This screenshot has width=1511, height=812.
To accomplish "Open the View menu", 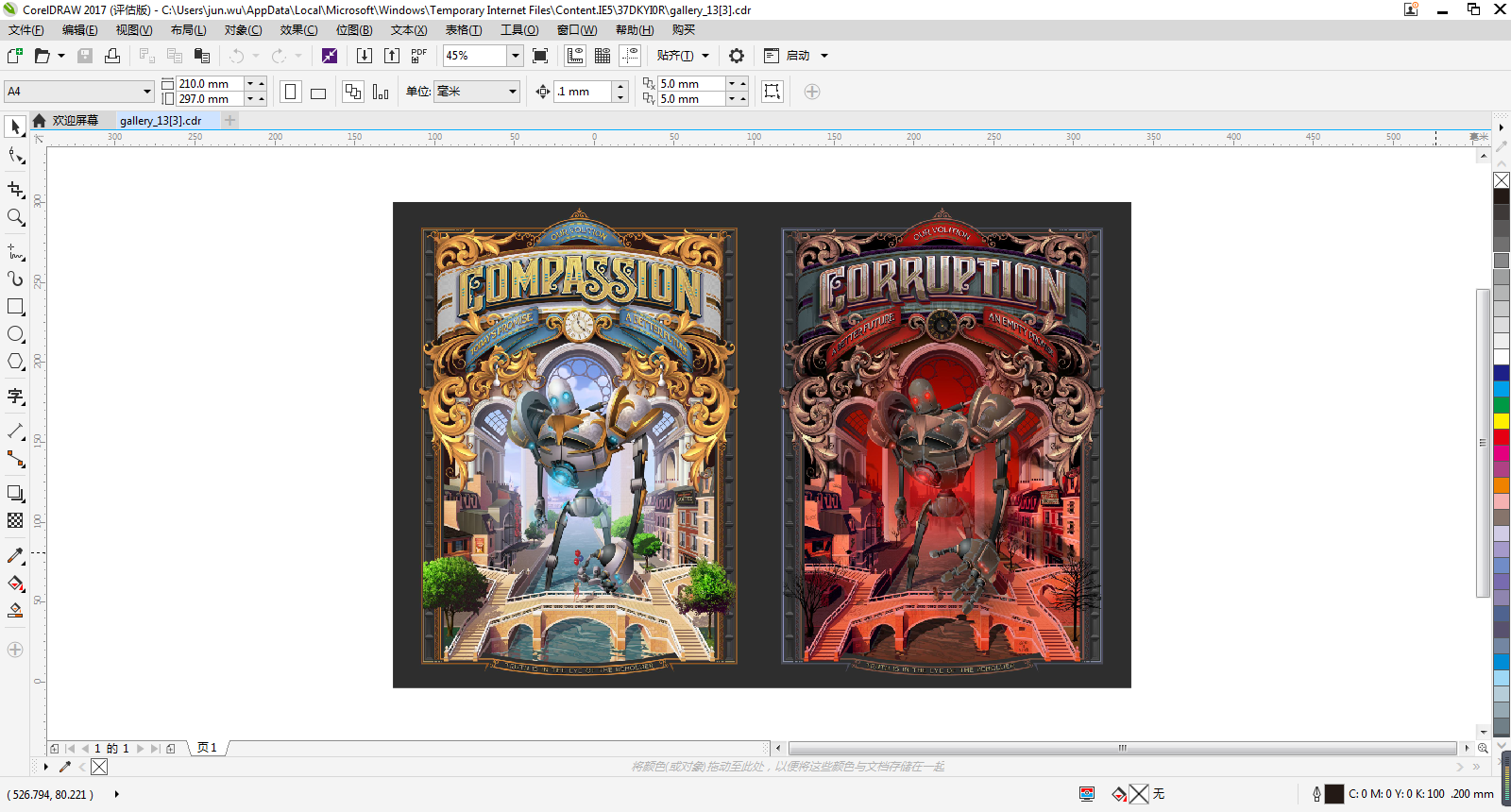I will click(134, 30).
